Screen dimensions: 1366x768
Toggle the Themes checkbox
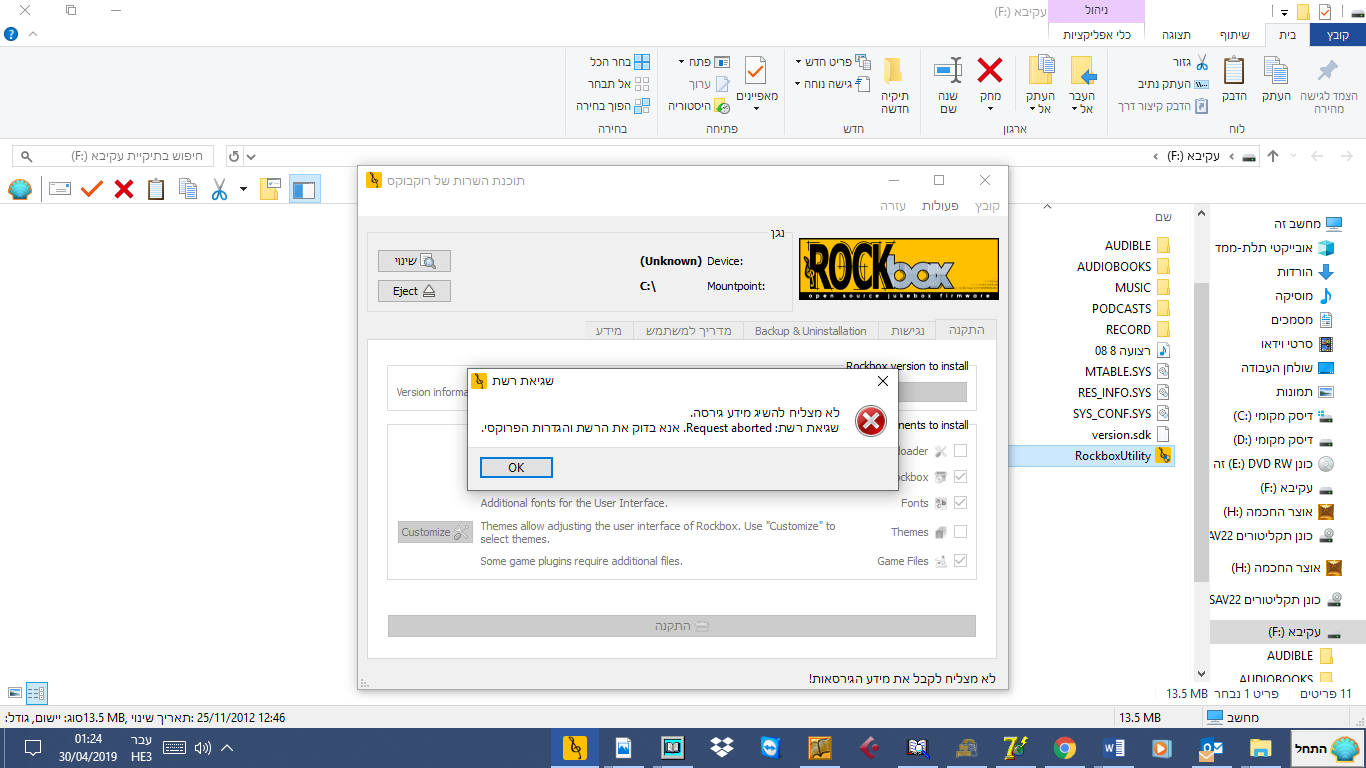pos(960,532)
